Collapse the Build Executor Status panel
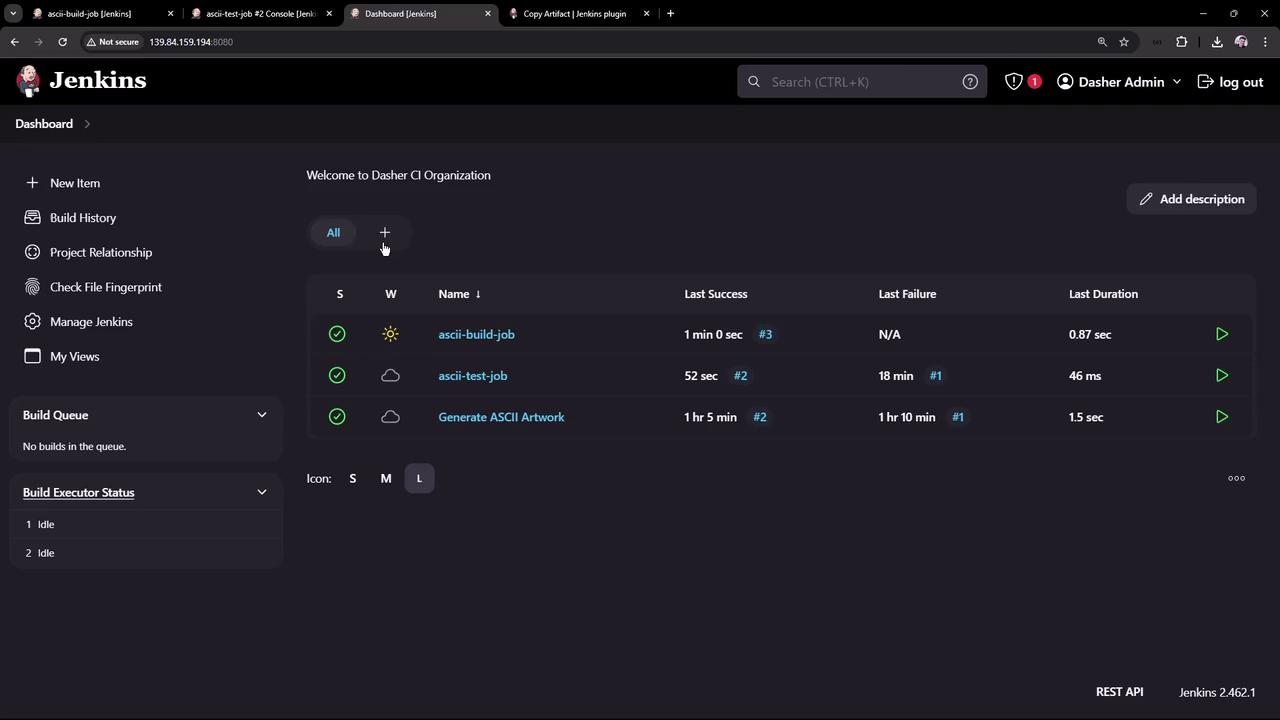The width and height of the screenshot is (1280, 720). click(x=262, y=492)
